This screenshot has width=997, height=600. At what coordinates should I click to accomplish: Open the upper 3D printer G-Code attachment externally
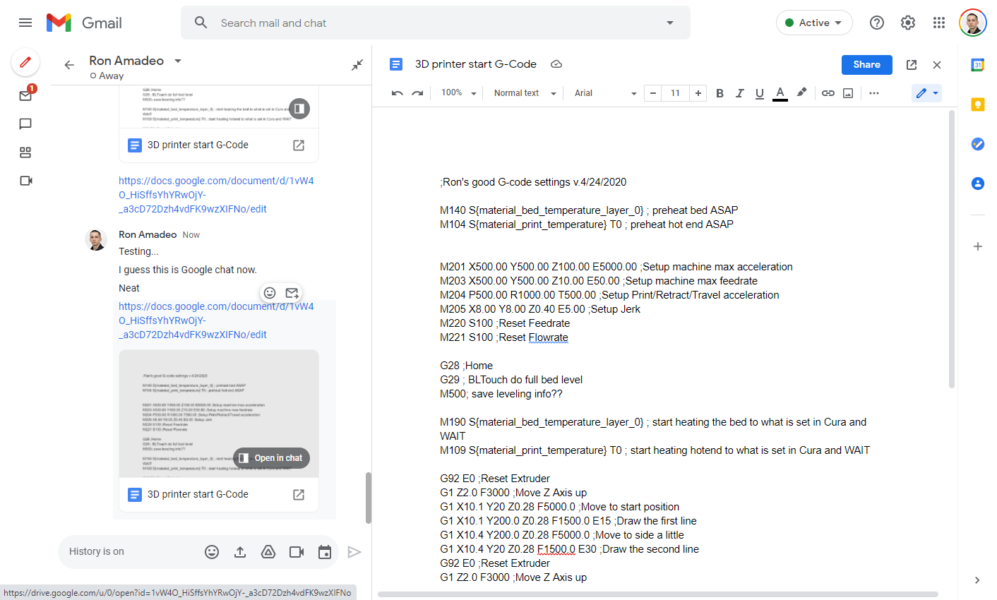[x=298, y=145]
